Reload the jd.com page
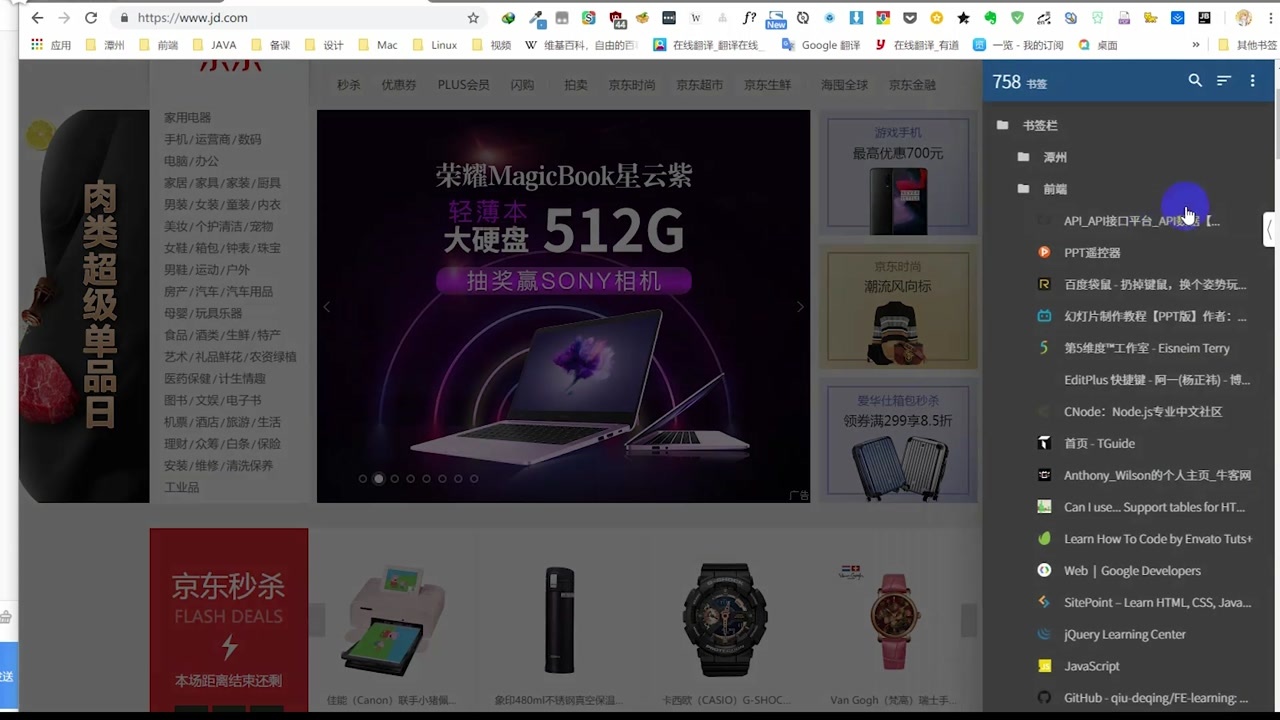This screenshot has width=1280, height=720. (x=91, y=18)
